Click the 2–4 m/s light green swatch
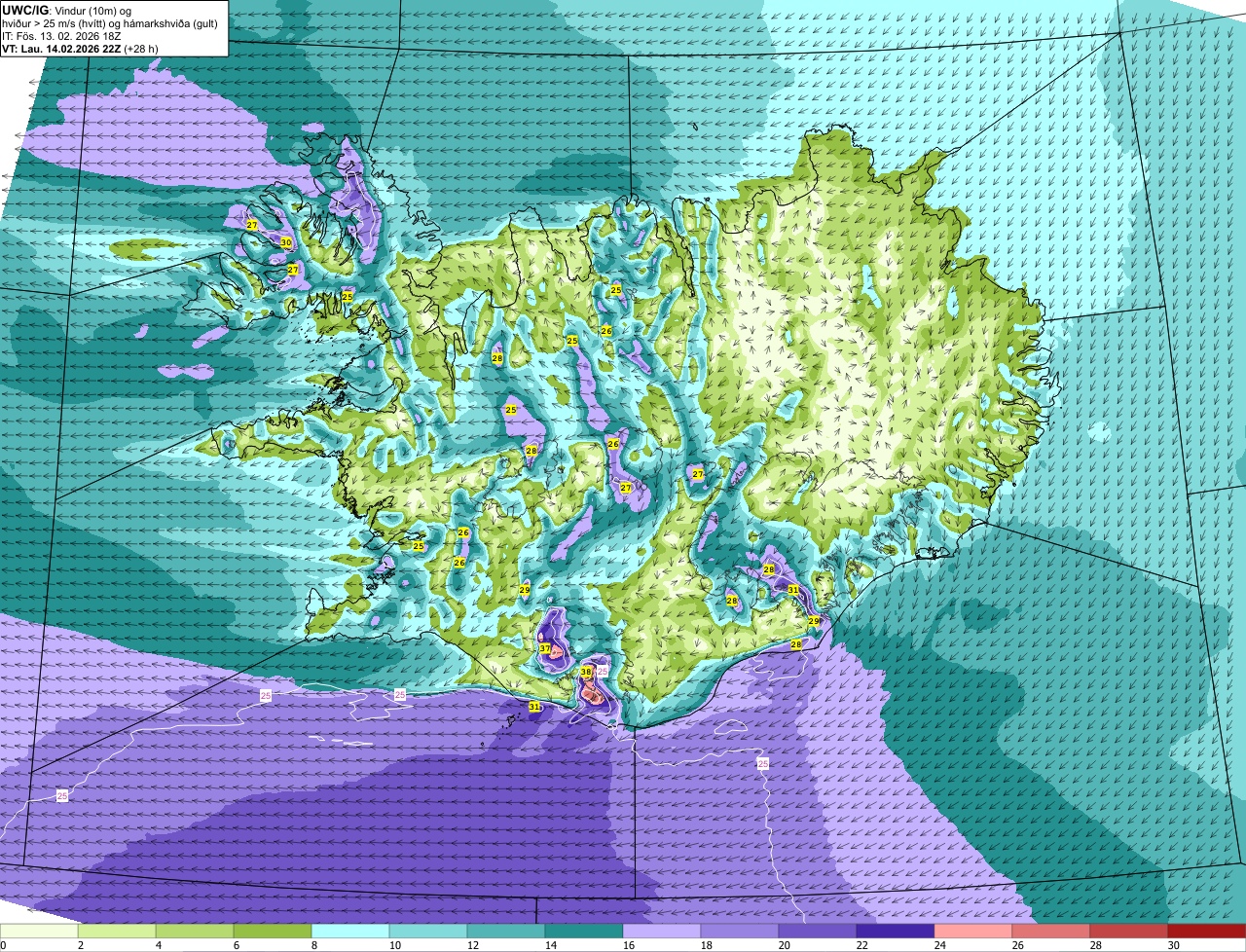 pyautogui.click(x=117, y=931)
